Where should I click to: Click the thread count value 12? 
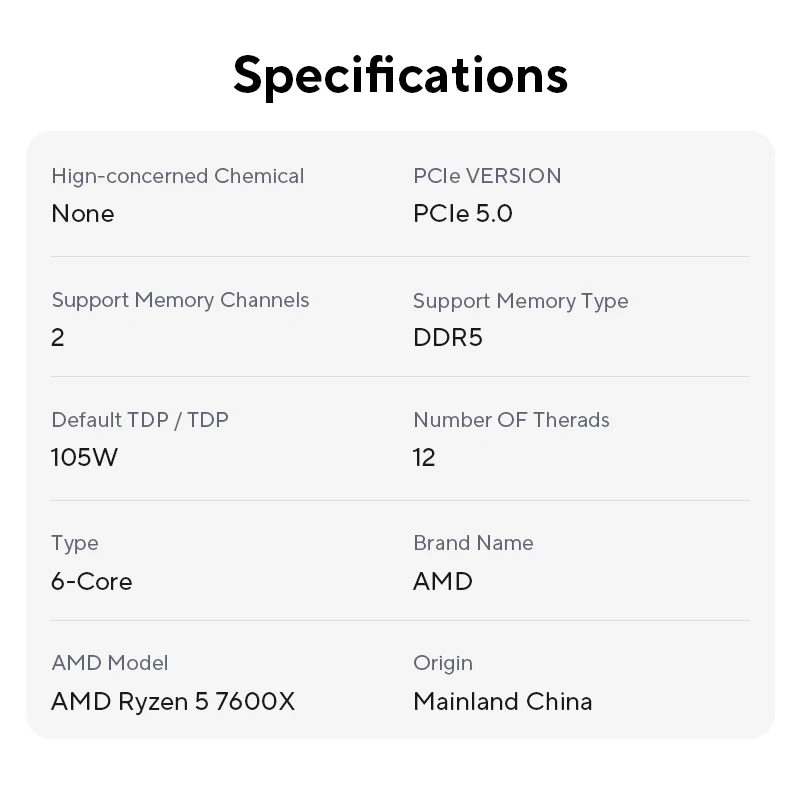point(424,457)
